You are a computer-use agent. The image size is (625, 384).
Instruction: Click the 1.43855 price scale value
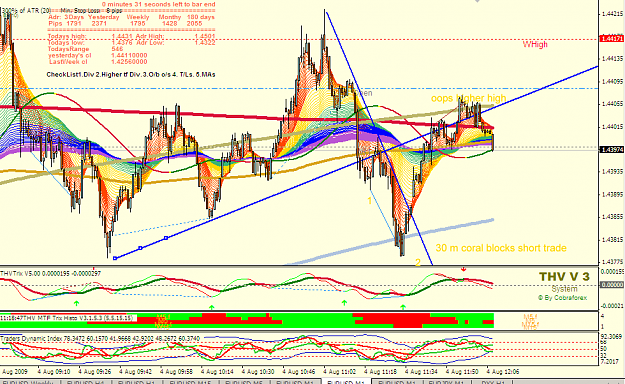pyautogui.click(x=612, y=217)
